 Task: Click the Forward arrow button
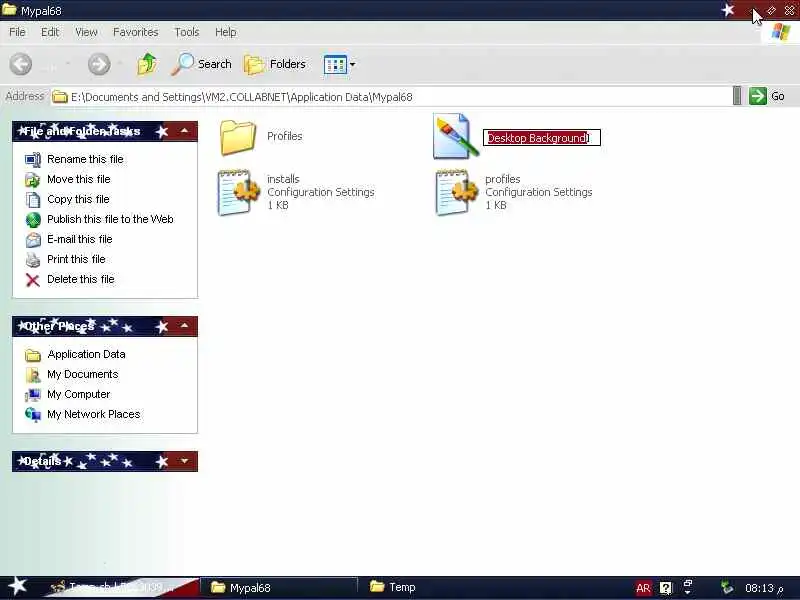point(99,64)
